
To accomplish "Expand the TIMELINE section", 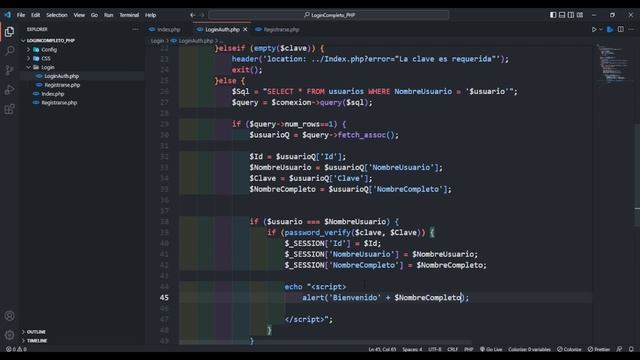I will coord(37,341).
